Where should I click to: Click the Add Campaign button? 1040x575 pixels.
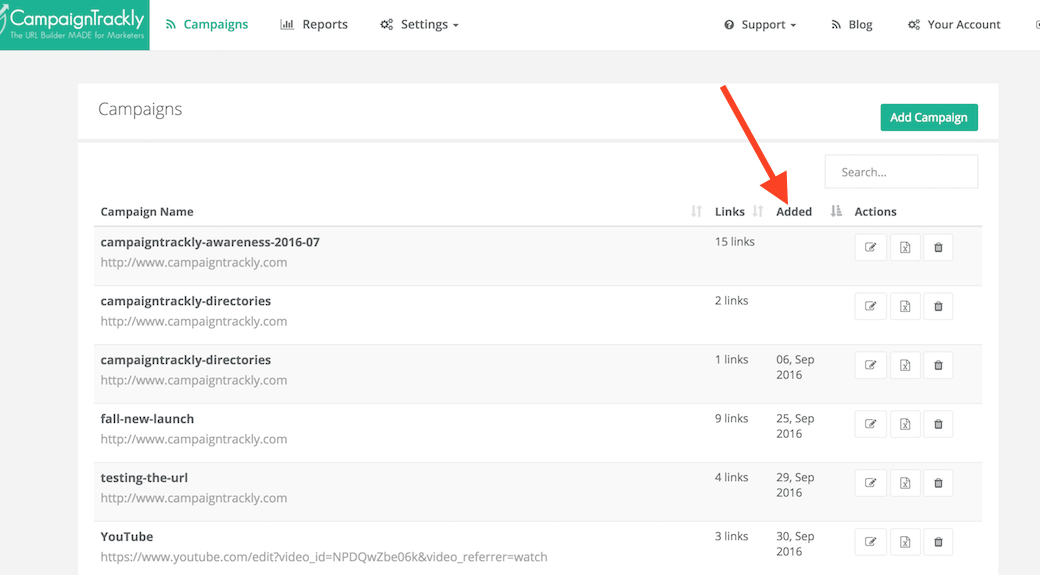(x=929, y=117)
